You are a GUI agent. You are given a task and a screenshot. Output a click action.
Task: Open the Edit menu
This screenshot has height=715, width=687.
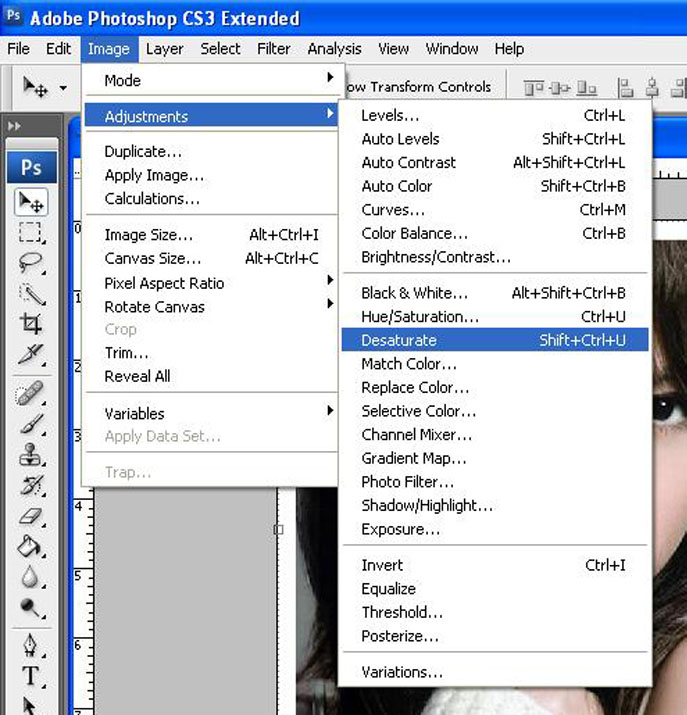point(58,48)
